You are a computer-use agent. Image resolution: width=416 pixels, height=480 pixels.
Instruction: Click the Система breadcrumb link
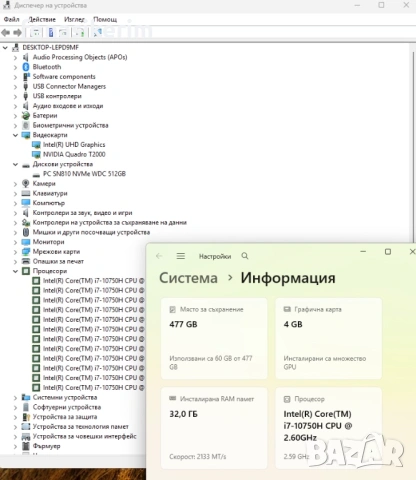(188, 278)
